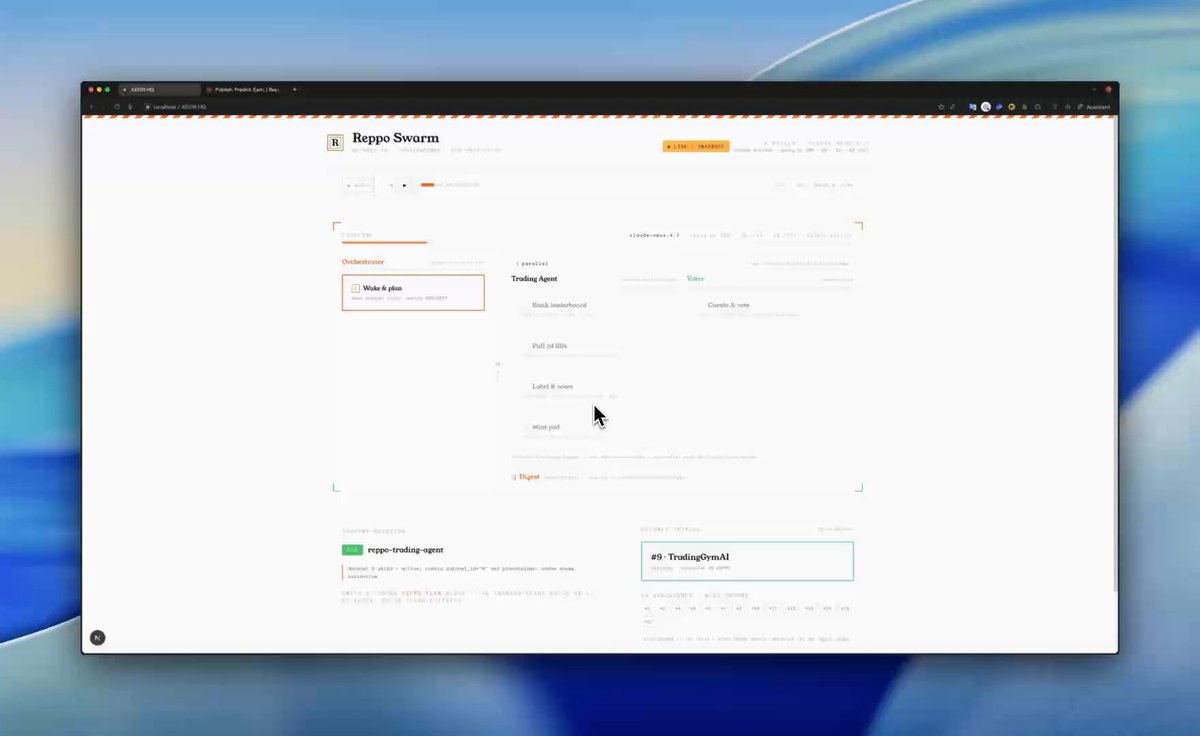Click the #1 datanet chip
The image size is (1200, 736).
647,608
